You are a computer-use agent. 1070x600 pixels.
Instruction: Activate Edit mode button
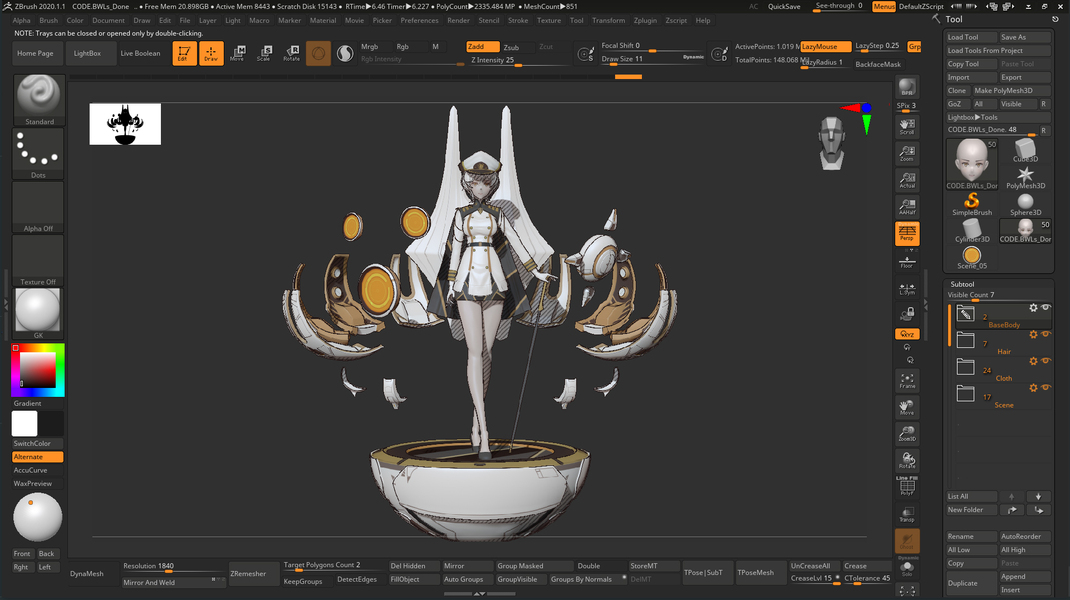[x=184, y=54]
